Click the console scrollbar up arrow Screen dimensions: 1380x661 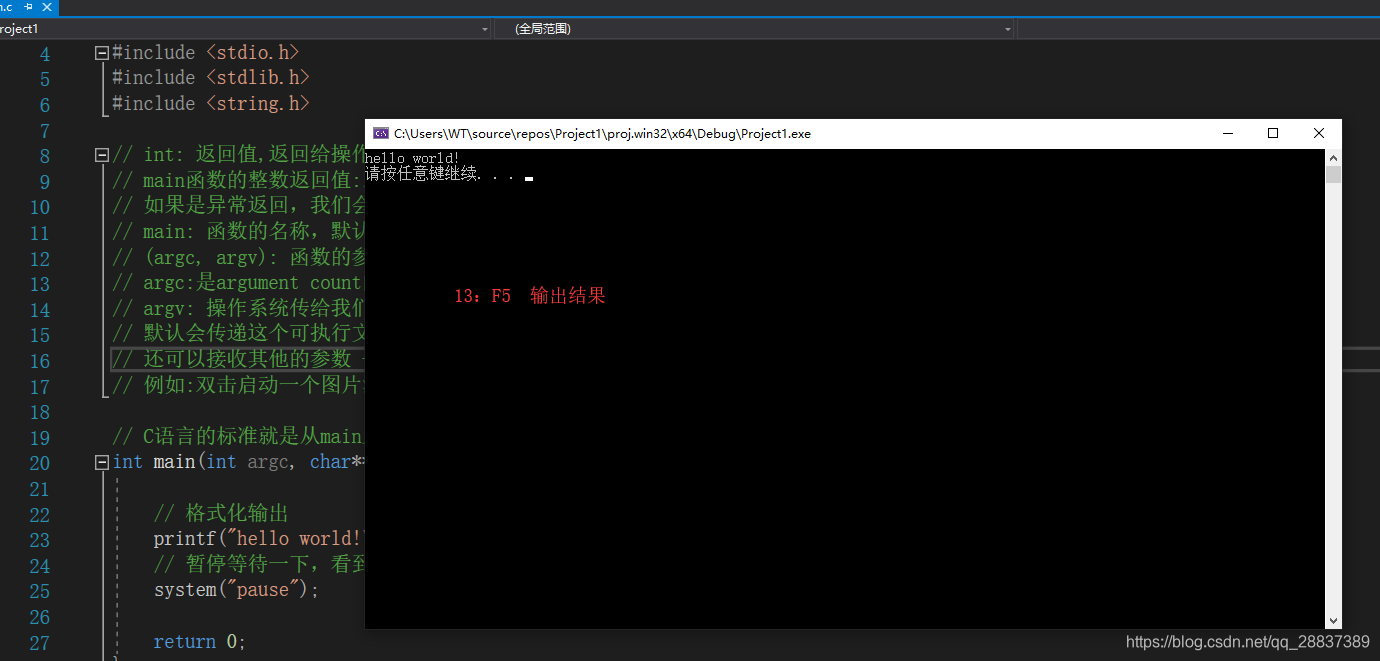tap(1333, 158)
